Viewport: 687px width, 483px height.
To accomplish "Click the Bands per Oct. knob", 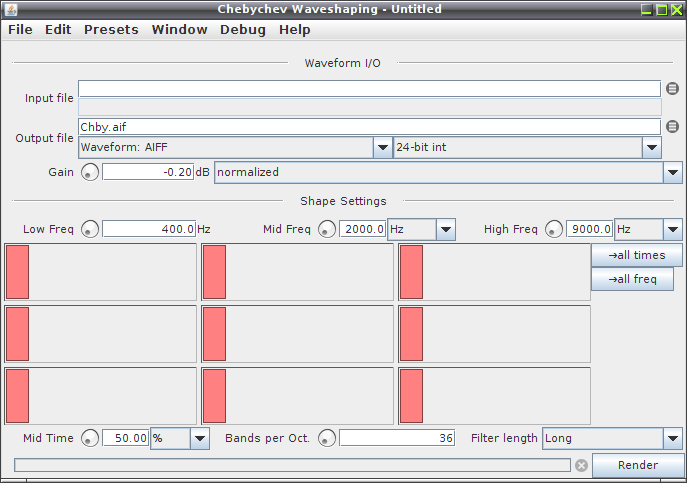I will (326, 438).
